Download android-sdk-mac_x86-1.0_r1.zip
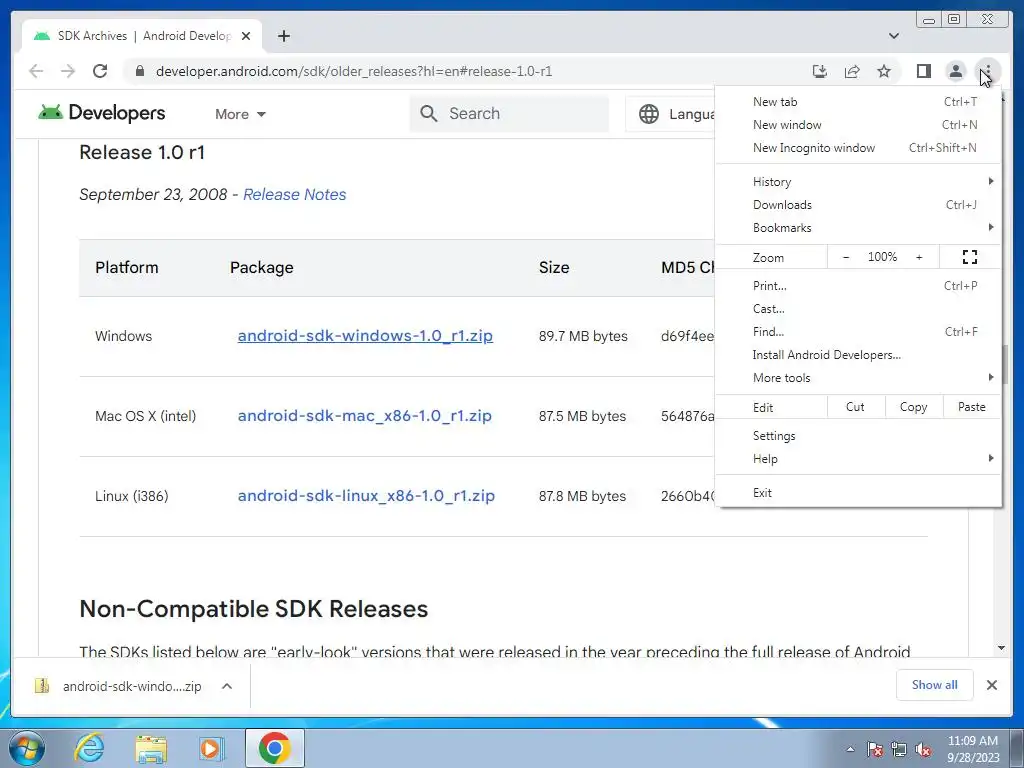 click(x=364, y=416)
